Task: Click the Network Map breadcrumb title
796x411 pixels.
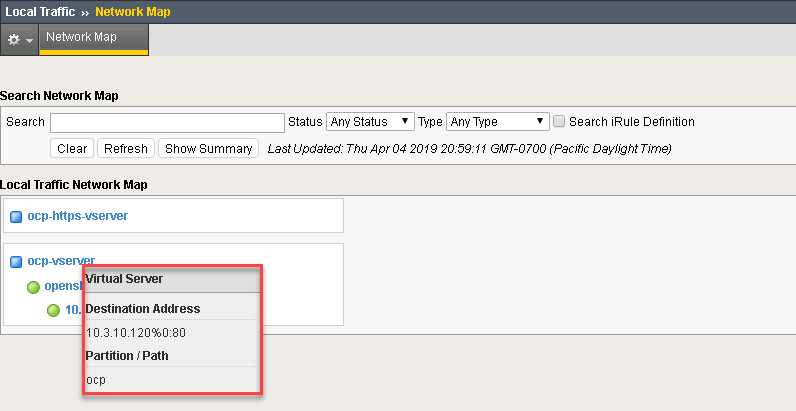Action: (x=133, y=12)
